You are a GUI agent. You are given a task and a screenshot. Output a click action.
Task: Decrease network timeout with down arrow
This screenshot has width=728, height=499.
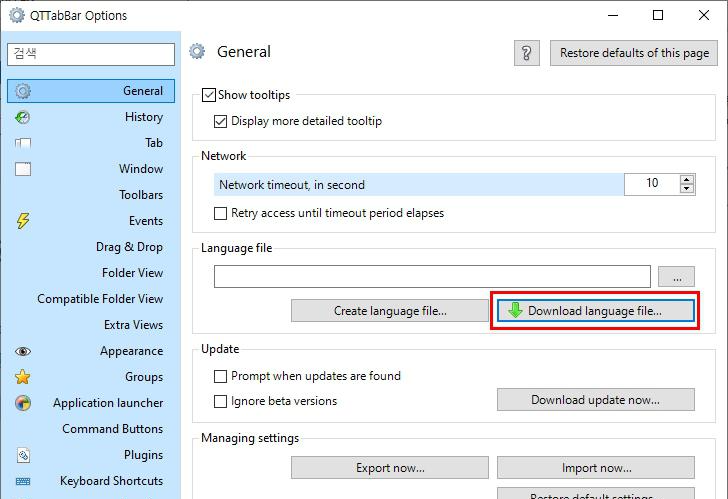pyautogui.click(x=687, y=189)
